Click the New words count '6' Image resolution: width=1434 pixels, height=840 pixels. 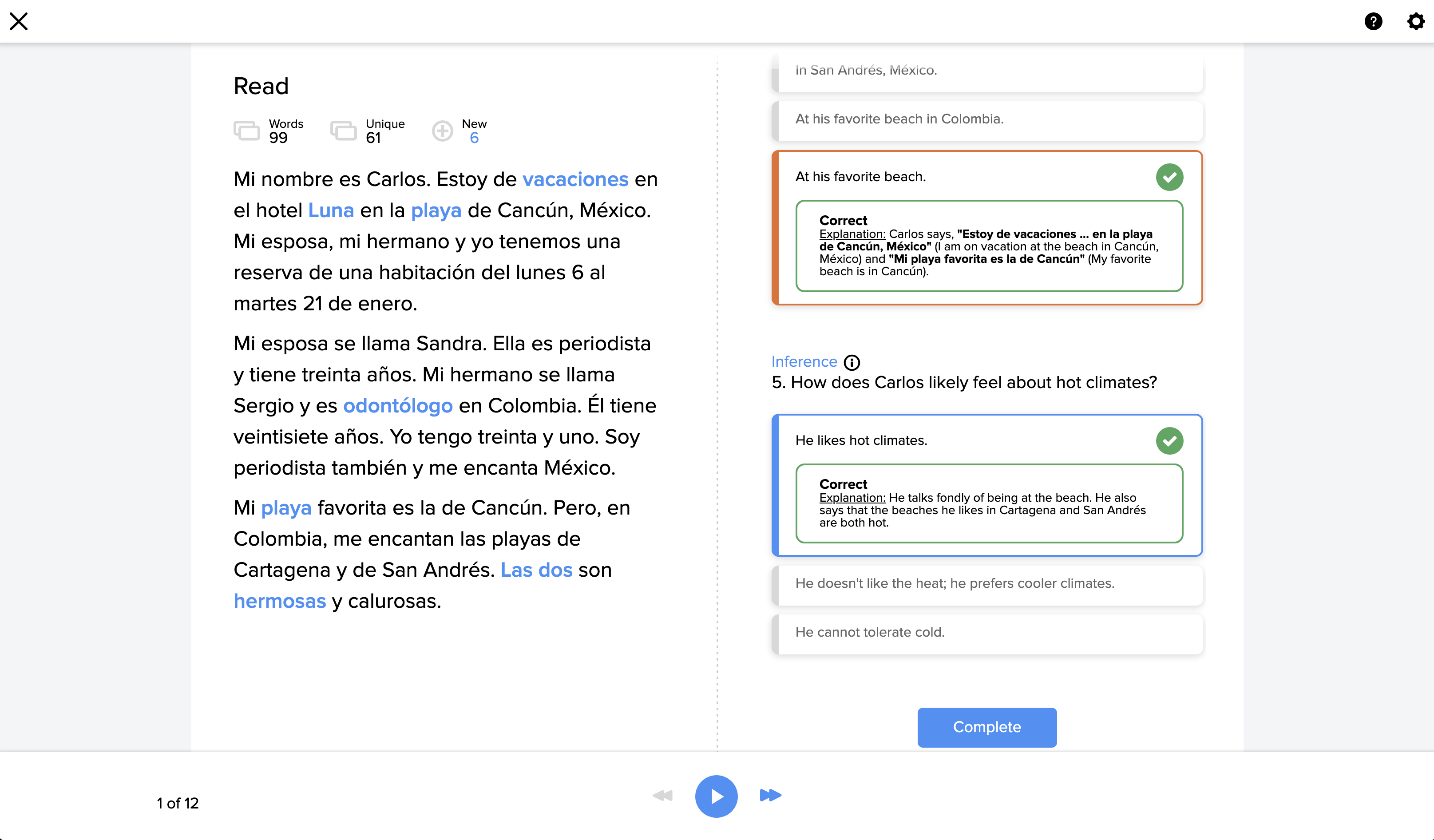click(x=474, y=138)
